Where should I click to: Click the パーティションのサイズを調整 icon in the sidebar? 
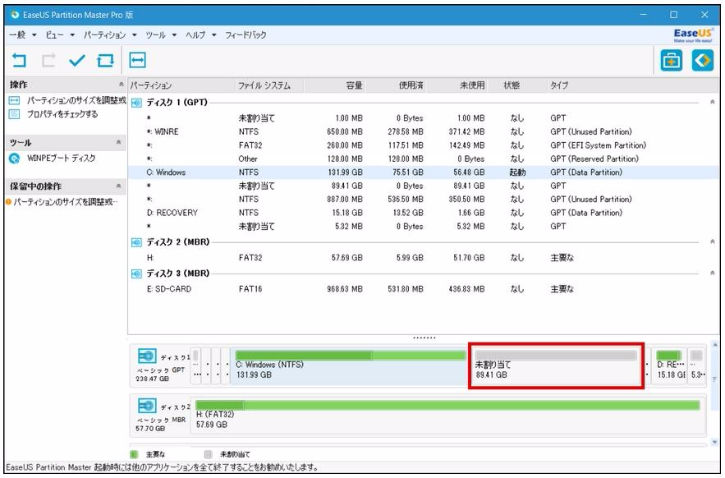click(14, 100)
